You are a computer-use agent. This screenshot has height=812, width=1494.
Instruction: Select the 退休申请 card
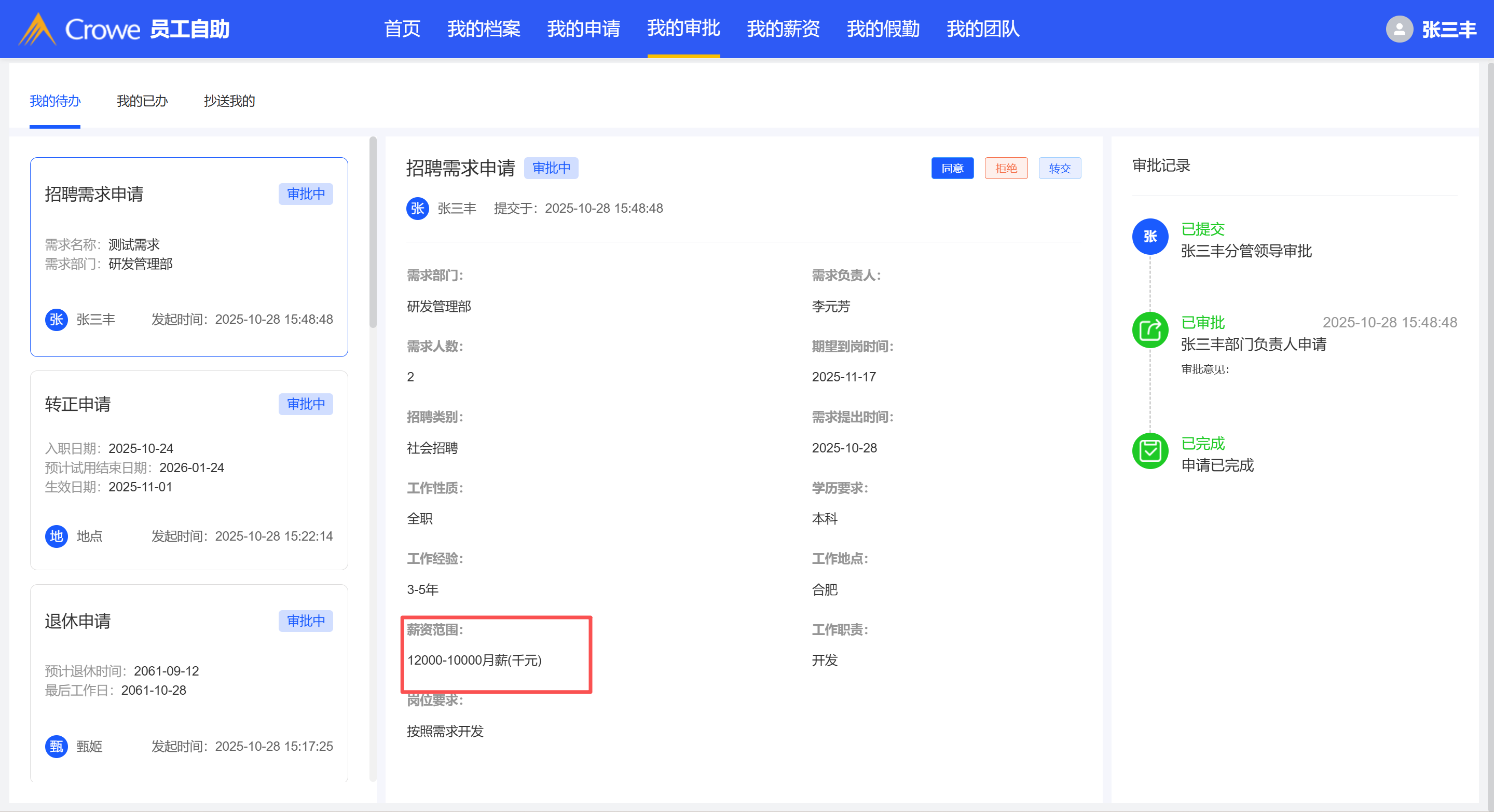pos(188,681)
